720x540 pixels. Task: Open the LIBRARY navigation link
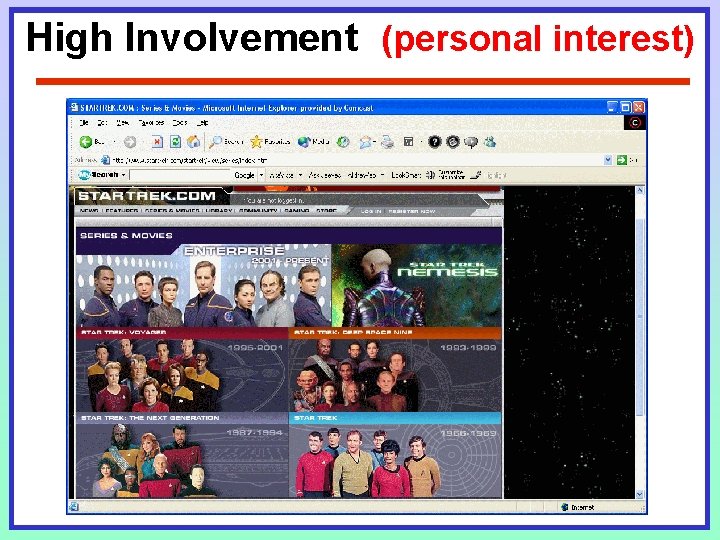coord(219,211)
